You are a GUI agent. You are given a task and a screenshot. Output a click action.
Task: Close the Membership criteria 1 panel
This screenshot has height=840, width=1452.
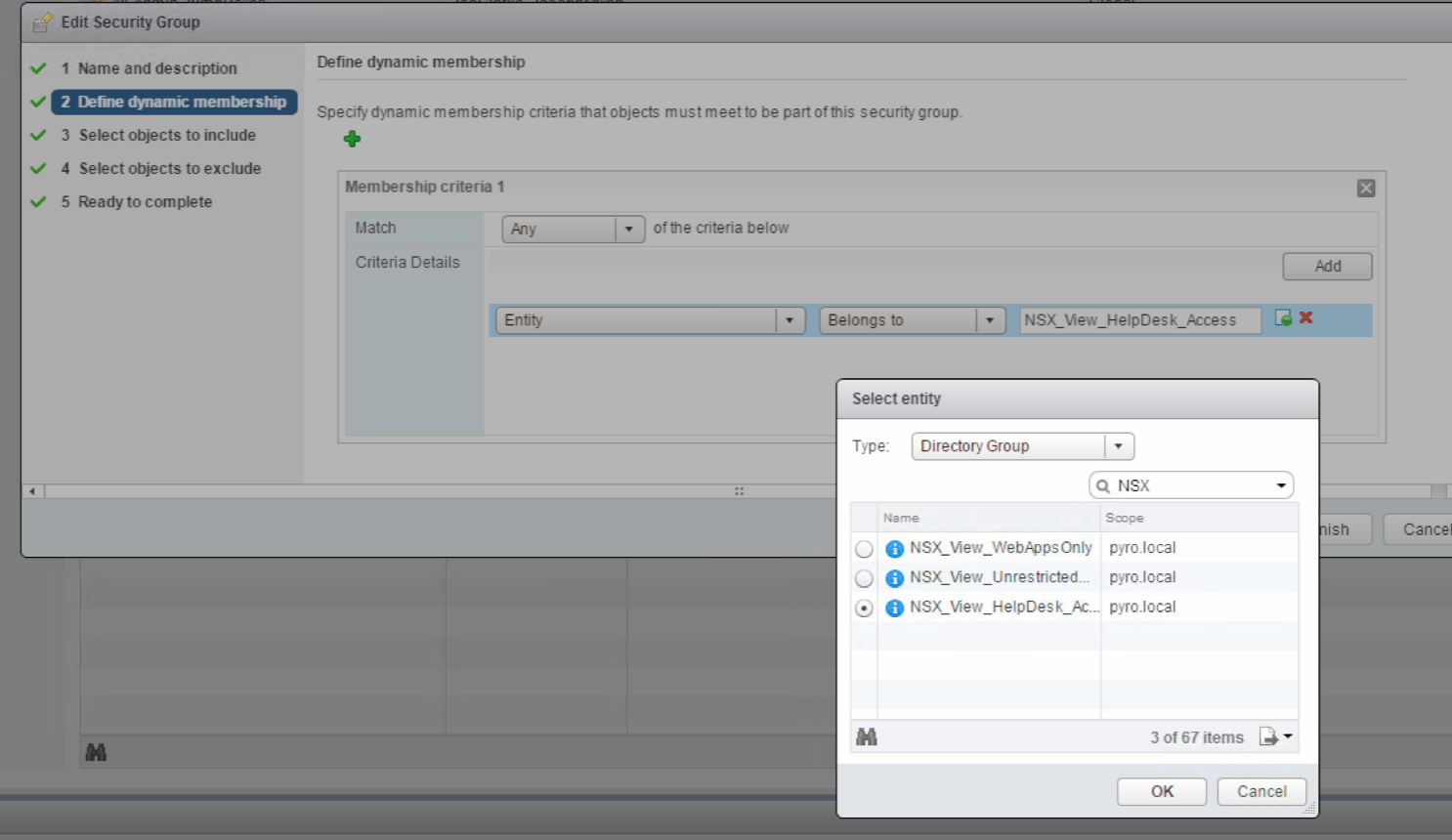[x=1365, y=189]
